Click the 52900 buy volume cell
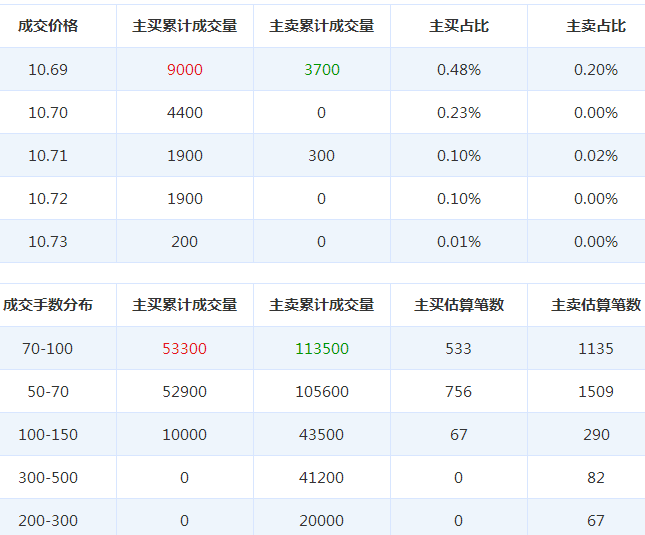Screen dimensions: 645x535 tap(185, 392)
